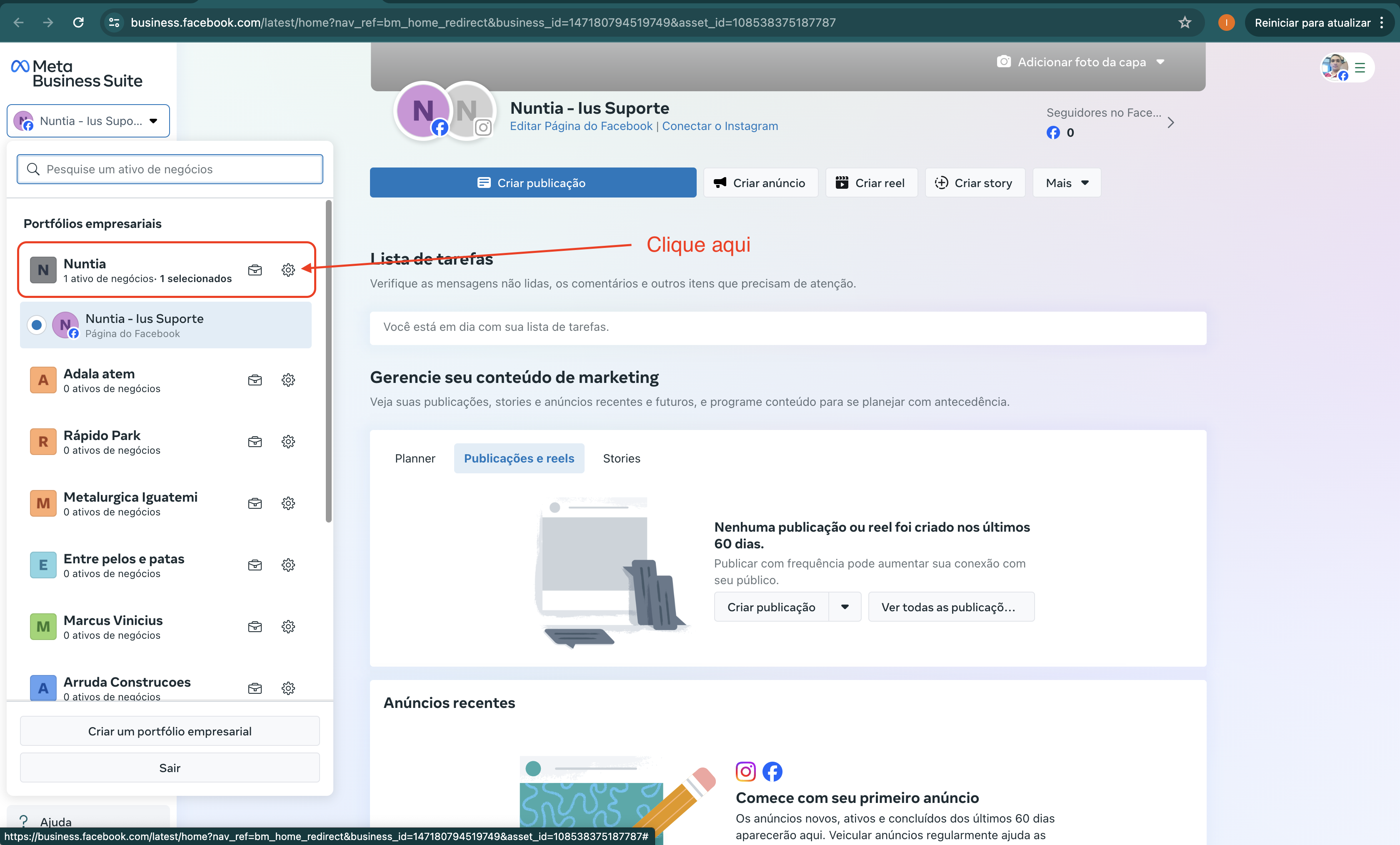Image resolution: width=1400 pixels, height=845 pixels.
Task: Open Conectar o Instagram link
Action: pyautogui.click(x=719, y=125)
